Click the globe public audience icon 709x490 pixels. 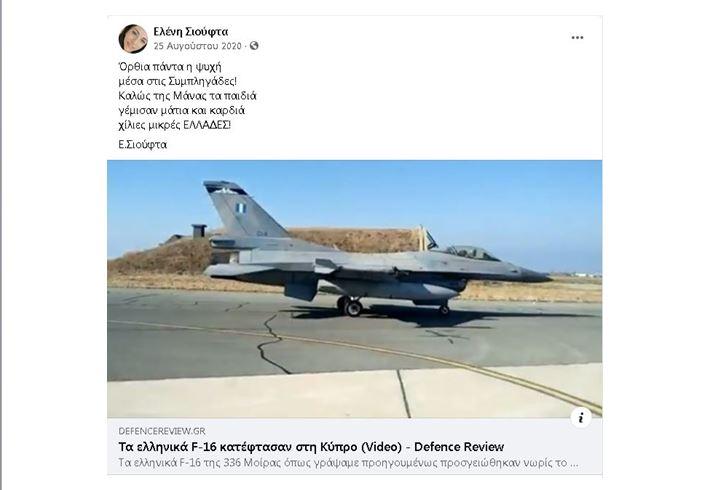click(x=254, y=46)
